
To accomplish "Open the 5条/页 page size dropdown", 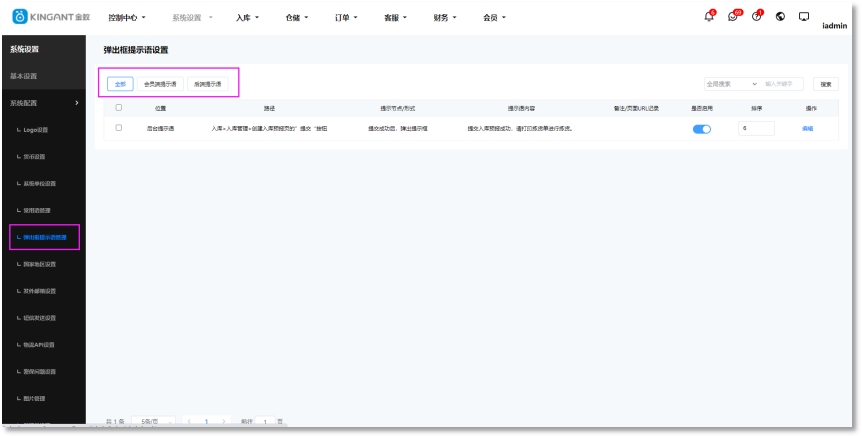I will pyautogui.click(x=153, y=421).
